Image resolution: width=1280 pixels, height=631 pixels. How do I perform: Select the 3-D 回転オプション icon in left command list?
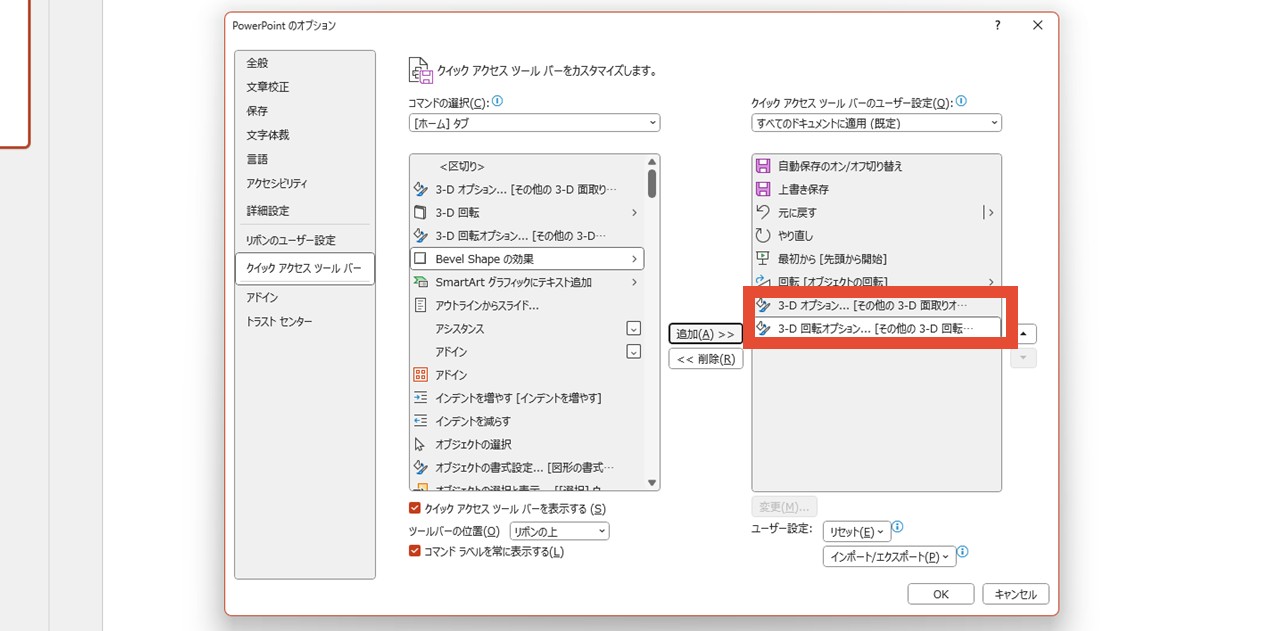click(420, 236)
